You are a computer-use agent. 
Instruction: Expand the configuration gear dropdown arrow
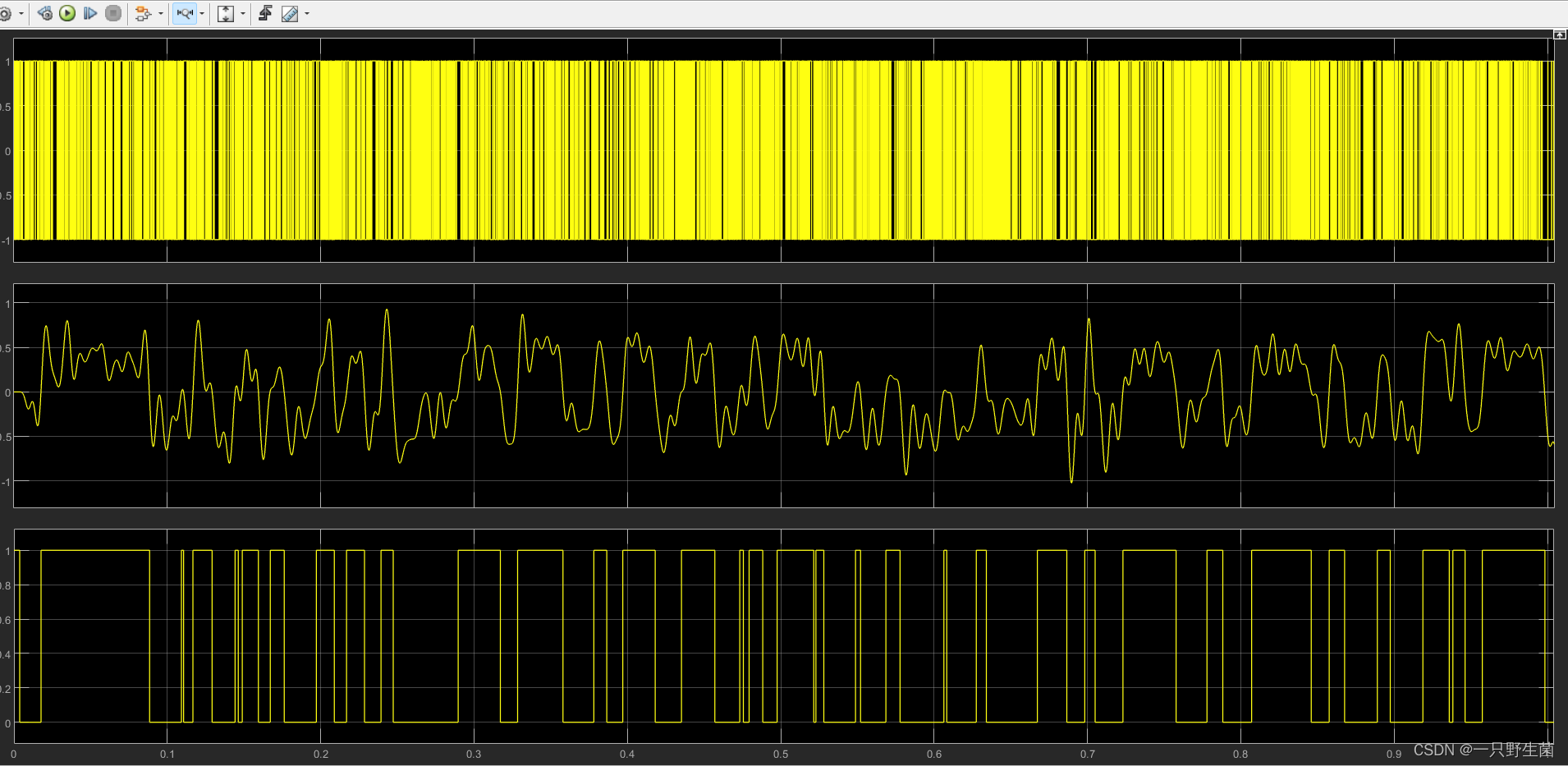pos(21,14)
